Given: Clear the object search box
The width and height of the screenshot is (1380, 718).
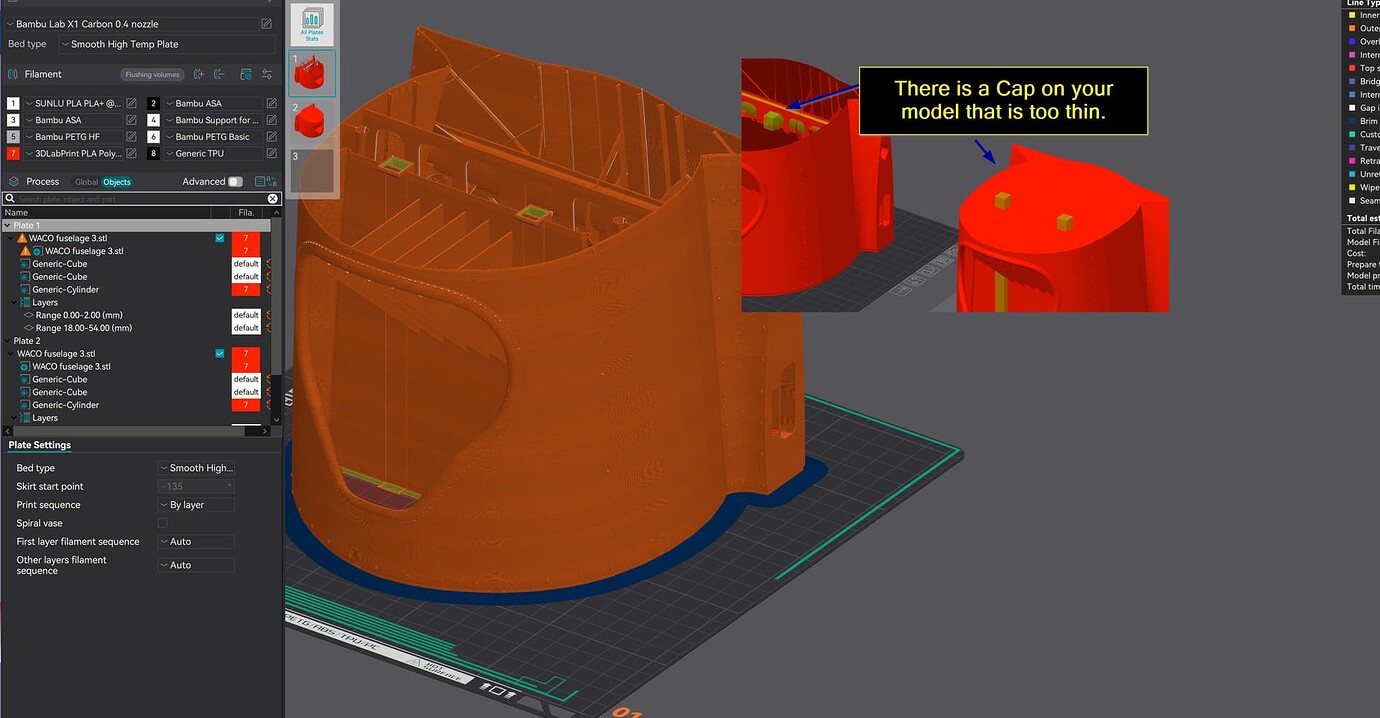Looking at the screenshot, I should point(272,199).
